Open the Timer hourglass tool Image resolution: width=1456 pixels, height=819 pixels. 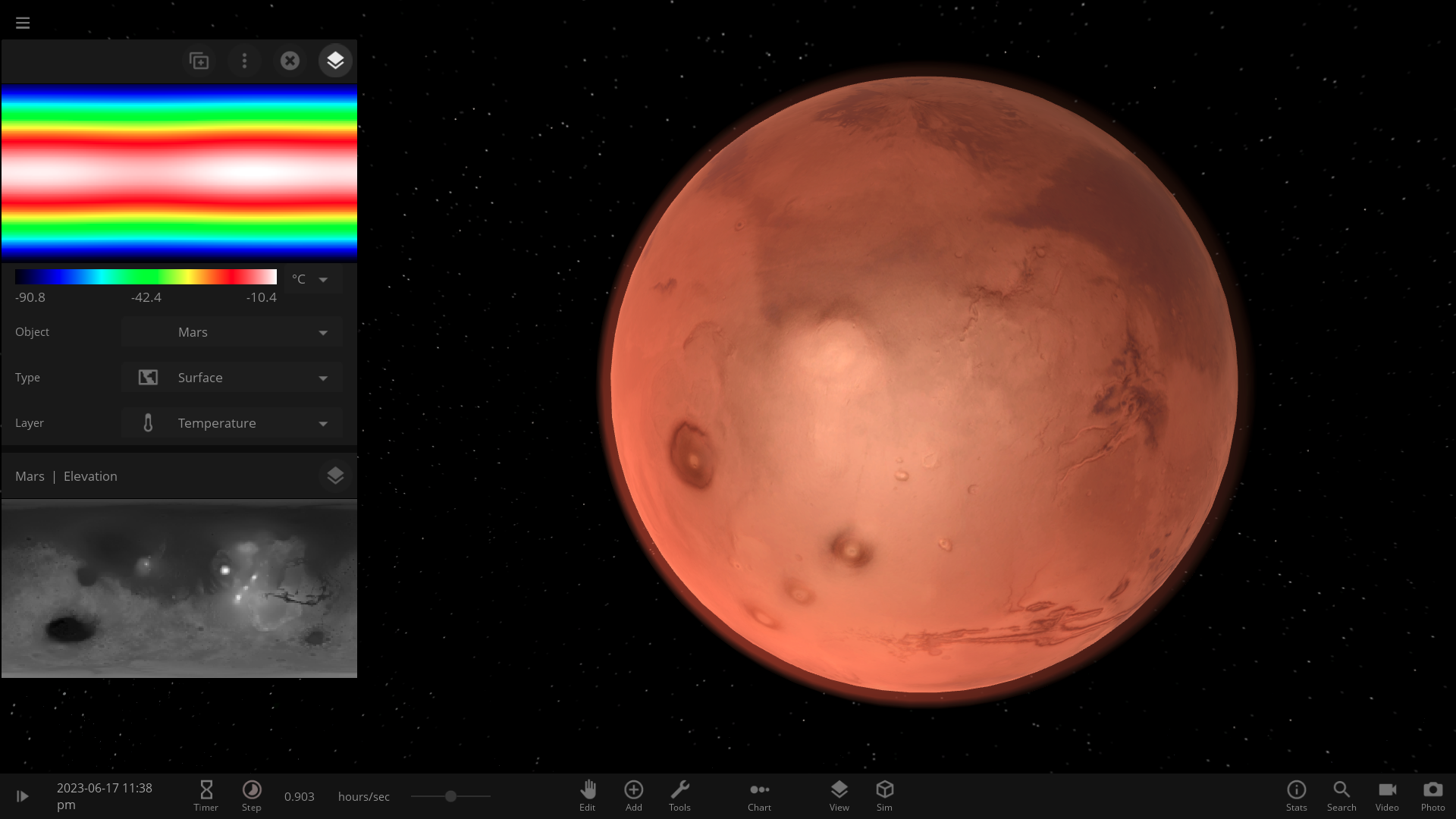point(206,795)
